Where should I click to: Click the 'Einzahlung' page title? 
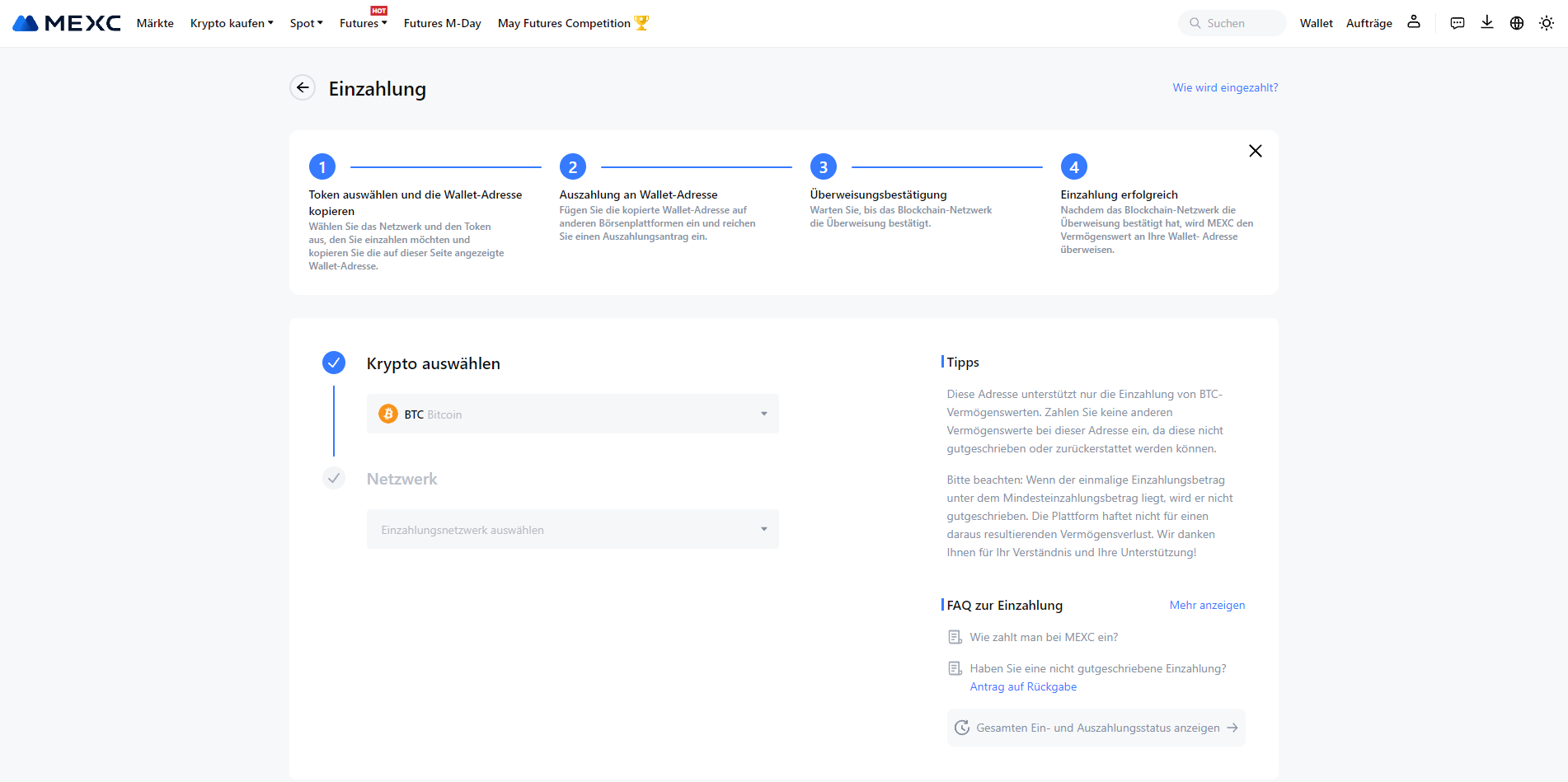coord(378,88)
